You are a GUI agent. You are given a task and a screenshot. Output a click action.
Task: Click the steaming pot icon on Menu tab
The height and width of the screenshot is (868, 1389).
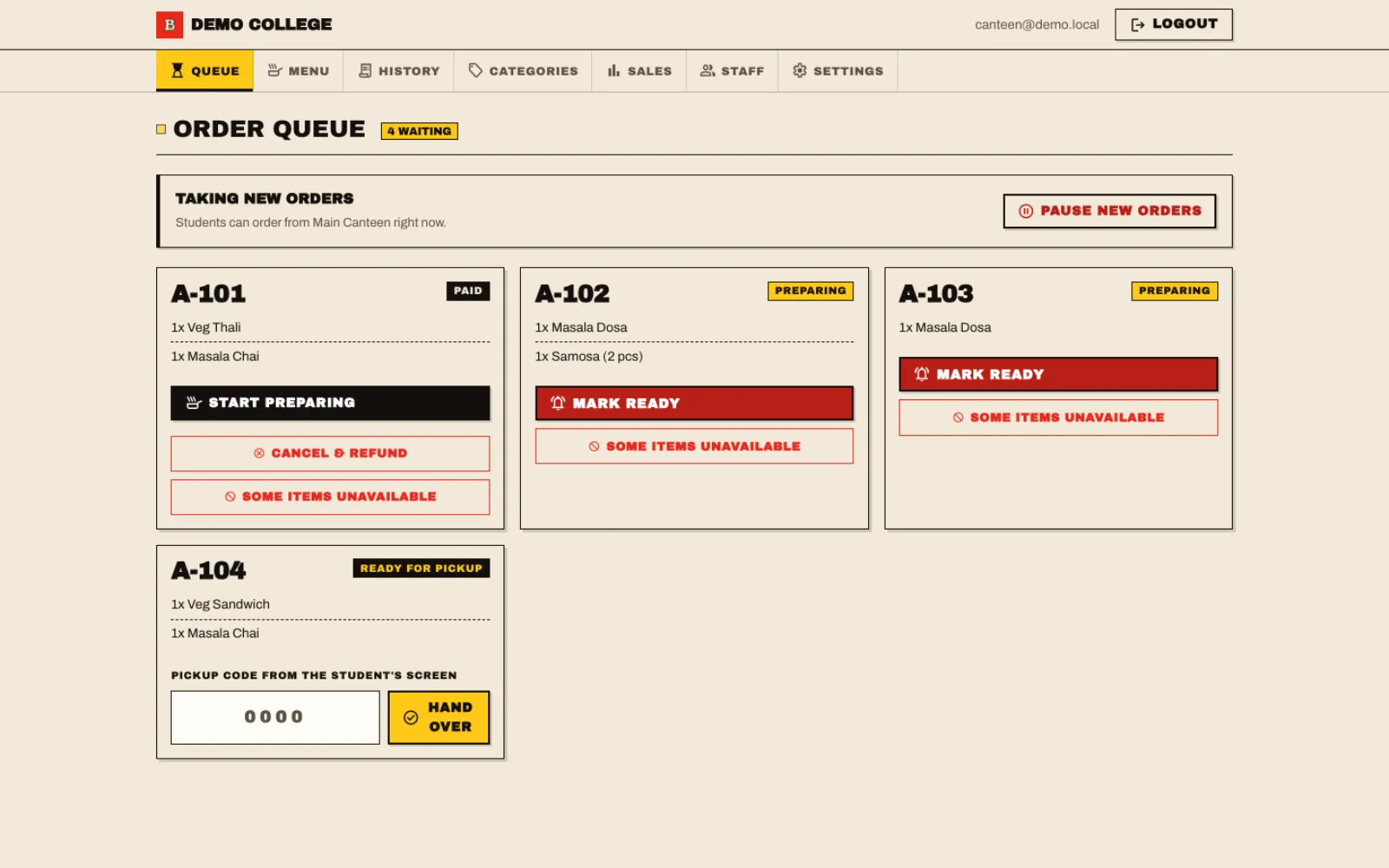(274, 70)
